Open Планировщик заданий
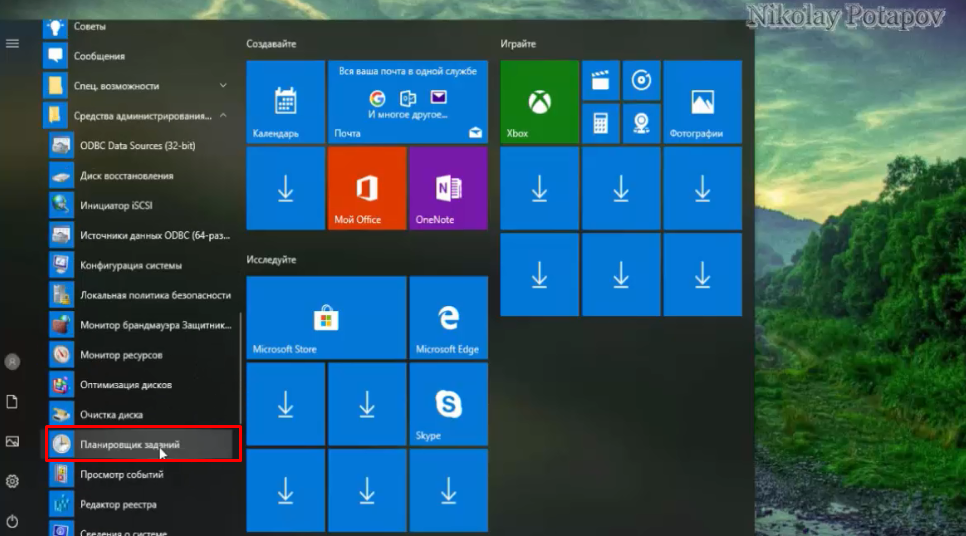Screen dimensions: 966x536 pos(141,444)
